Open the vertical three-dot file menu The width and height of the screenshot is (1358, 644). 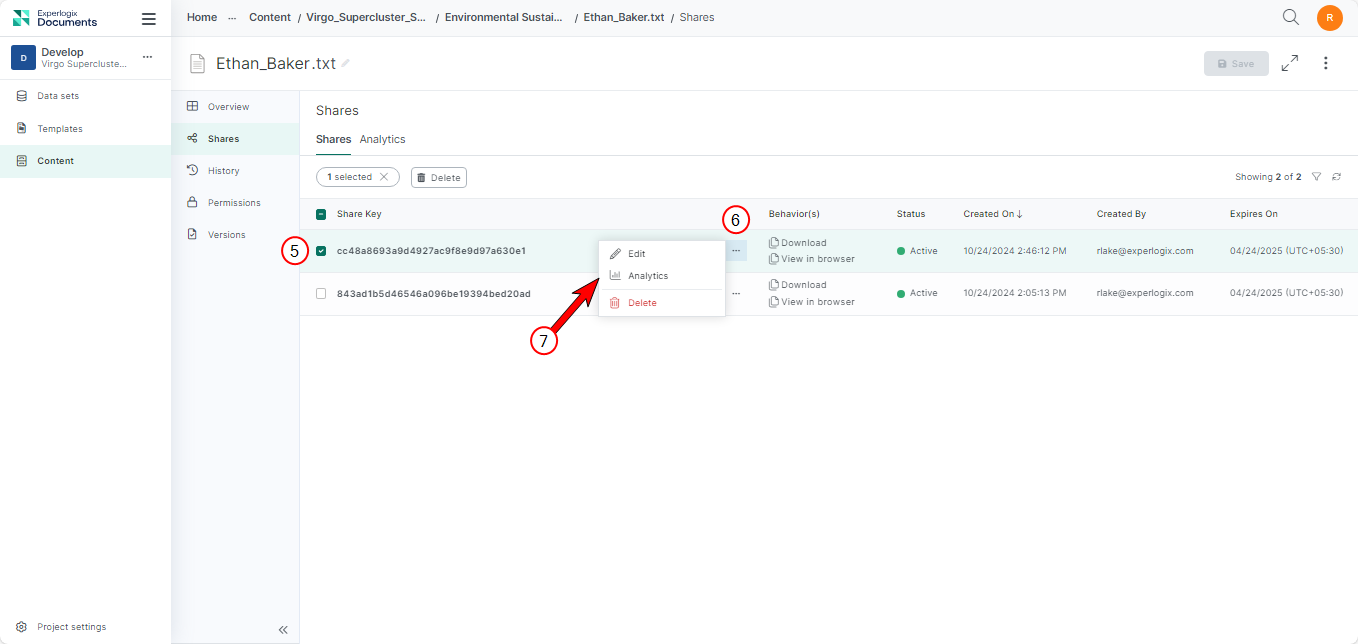[1326, 63]
